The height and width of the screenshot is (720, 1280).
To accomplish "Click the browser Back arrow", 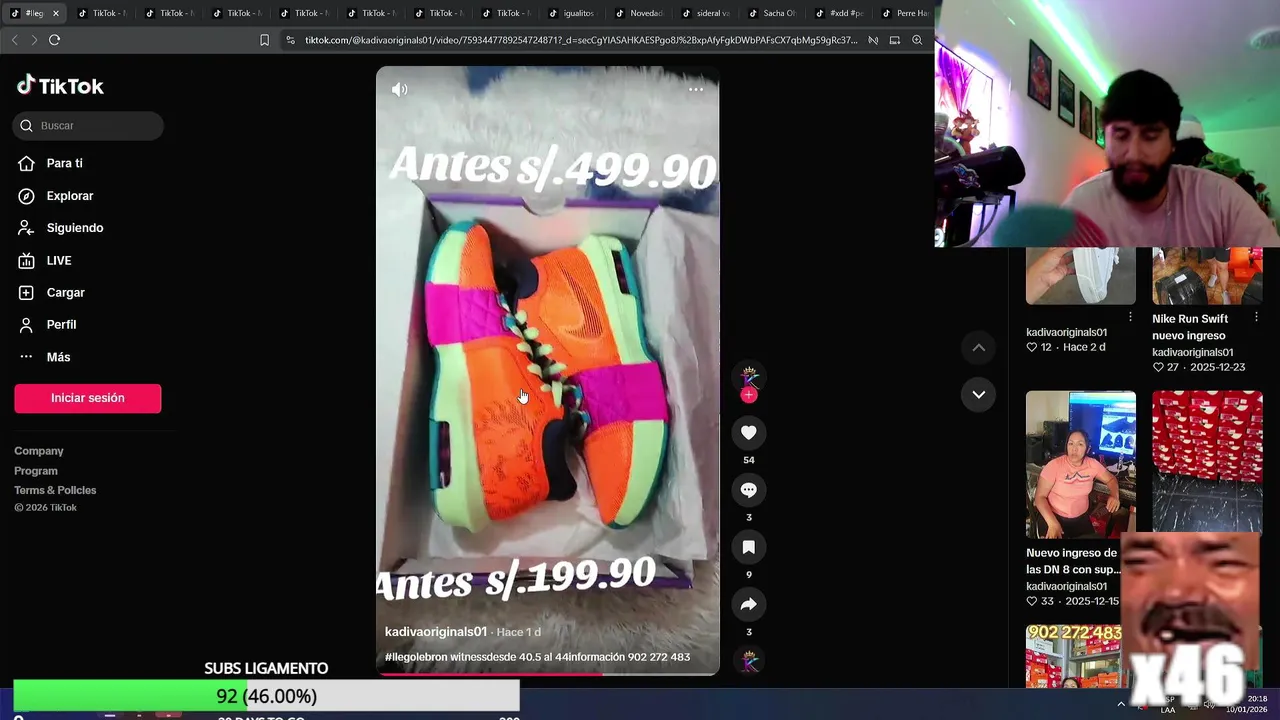I will point(14,40).
